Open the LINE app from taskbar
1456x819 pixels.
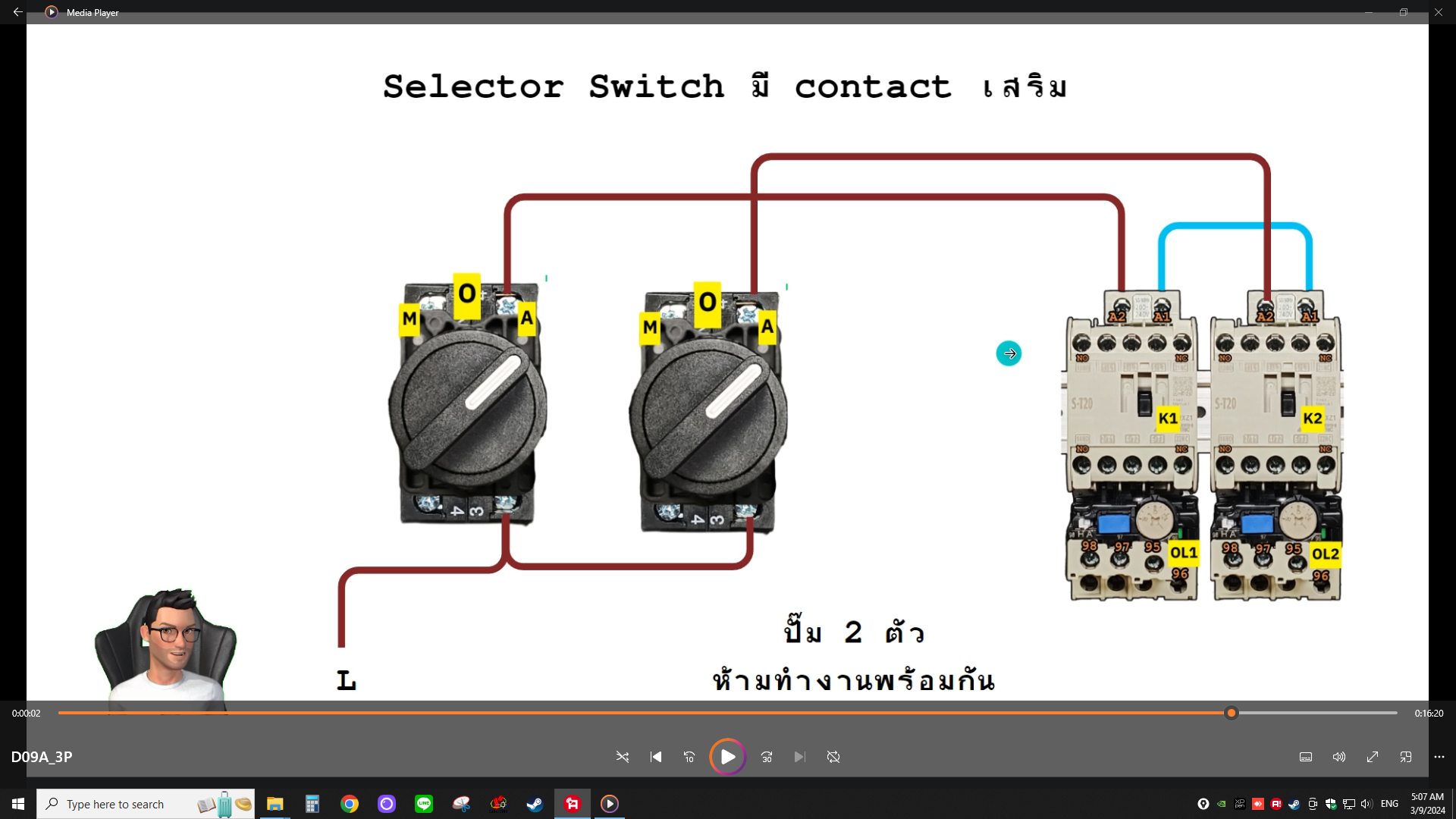pyautogui.click(x=424, y=804)
